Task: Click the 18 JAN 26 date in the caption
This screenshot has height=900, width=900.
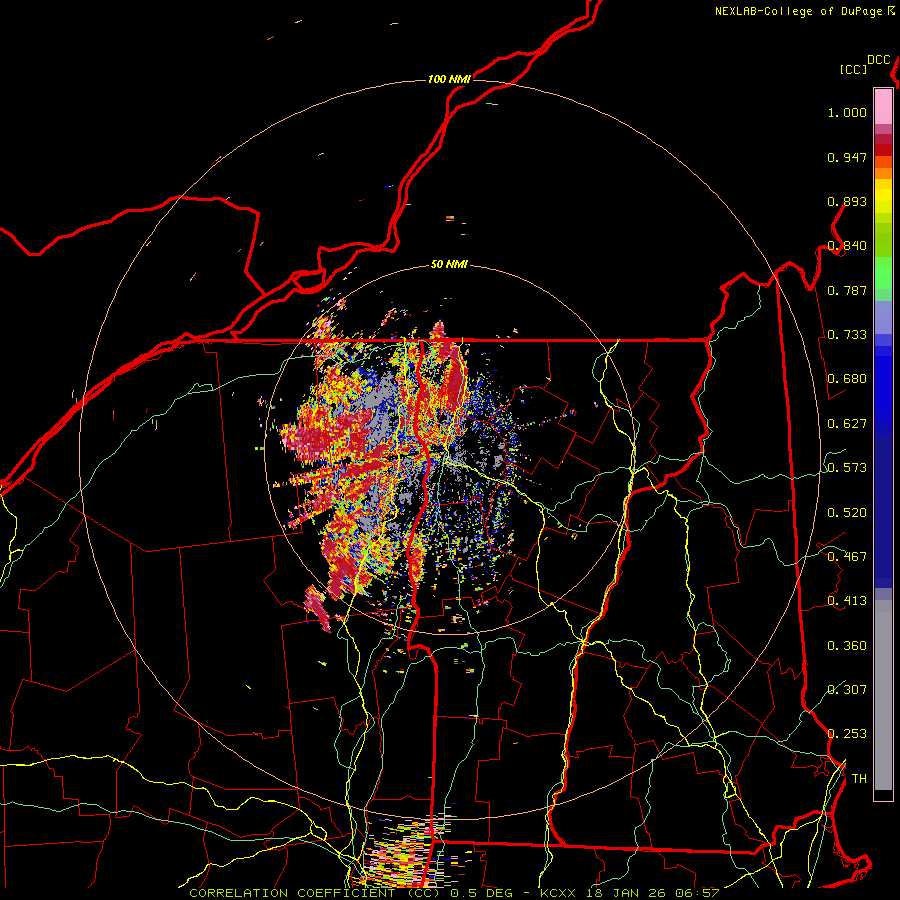Action: click(628, 893)
